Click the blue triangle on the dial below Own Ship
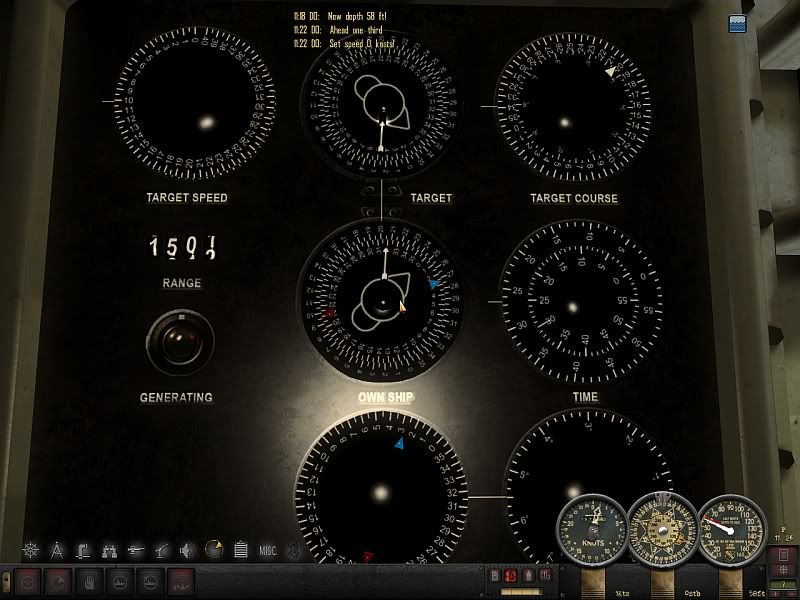The height and width of the screenshot is (600, 800). (399, 443)
